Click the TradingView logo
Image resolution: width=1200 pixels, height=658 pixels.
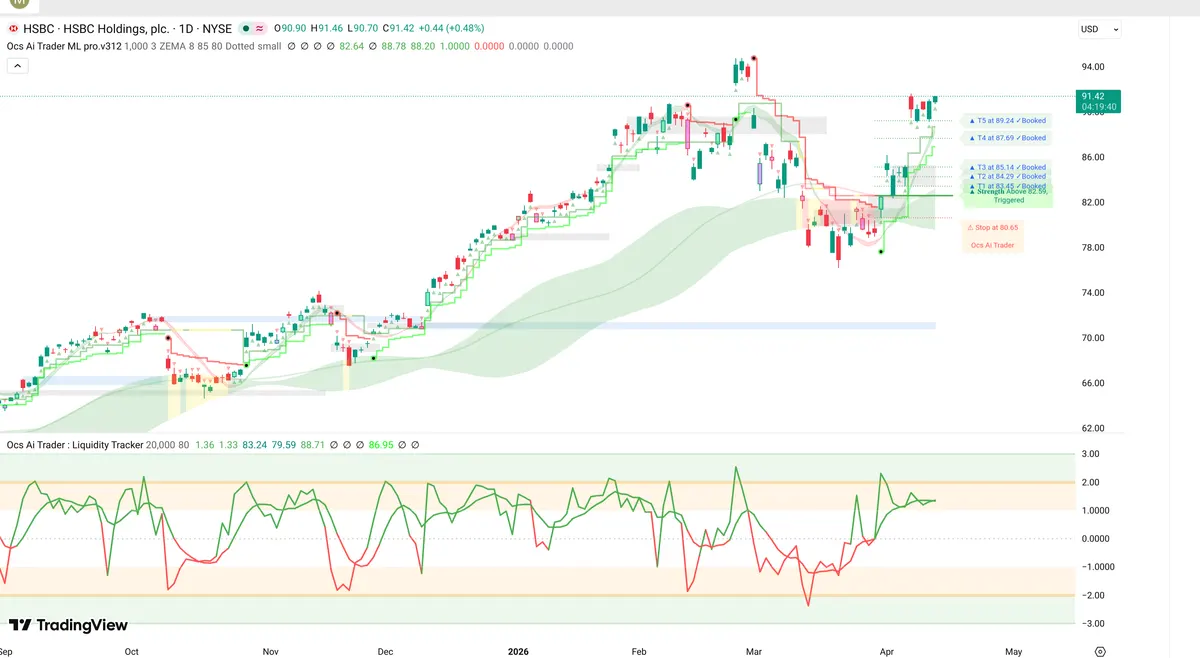pos(69,625)
